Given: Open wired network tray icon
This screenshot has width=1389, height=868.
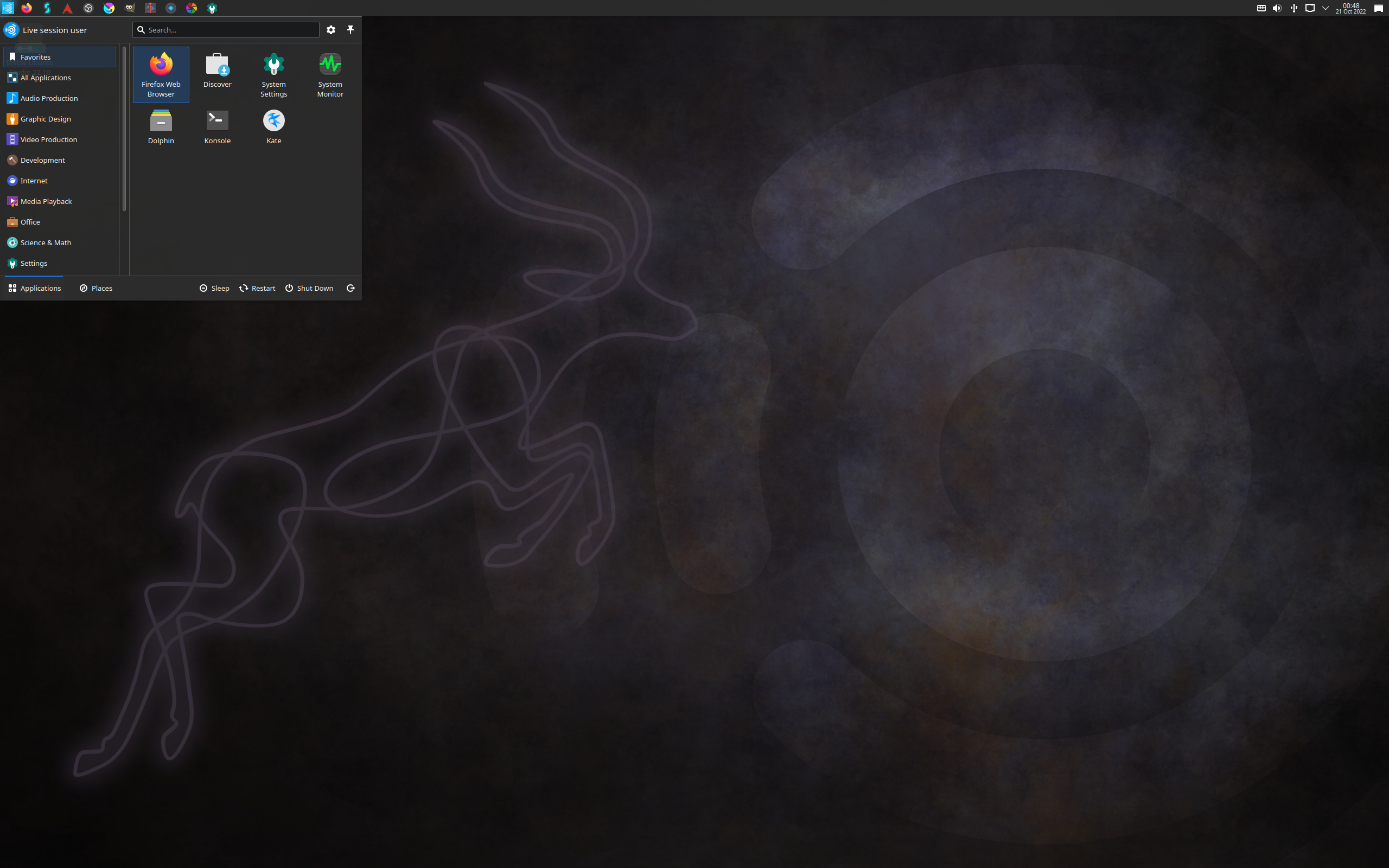Looking at the screenshot, I should click(1310, 8).
